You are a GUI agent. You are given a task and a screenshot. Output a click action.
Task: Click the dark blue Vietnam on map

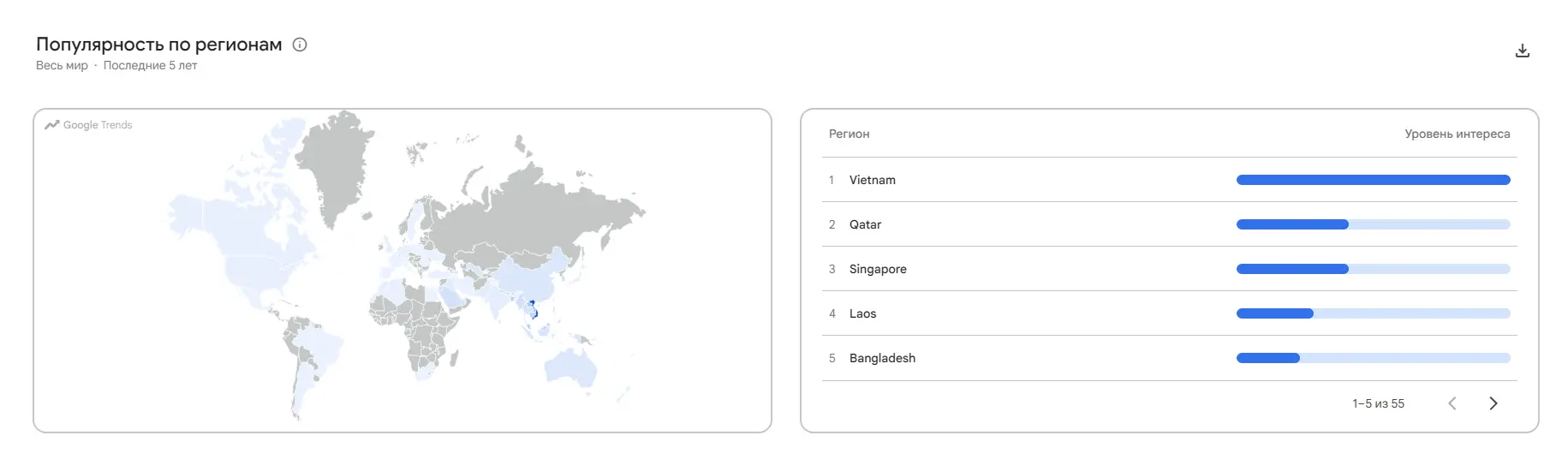(x=534, y=310)
